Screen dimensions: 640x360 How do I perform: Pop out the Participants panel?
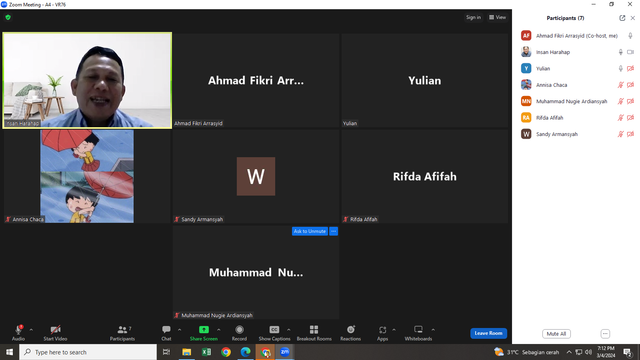coord(622,18)
